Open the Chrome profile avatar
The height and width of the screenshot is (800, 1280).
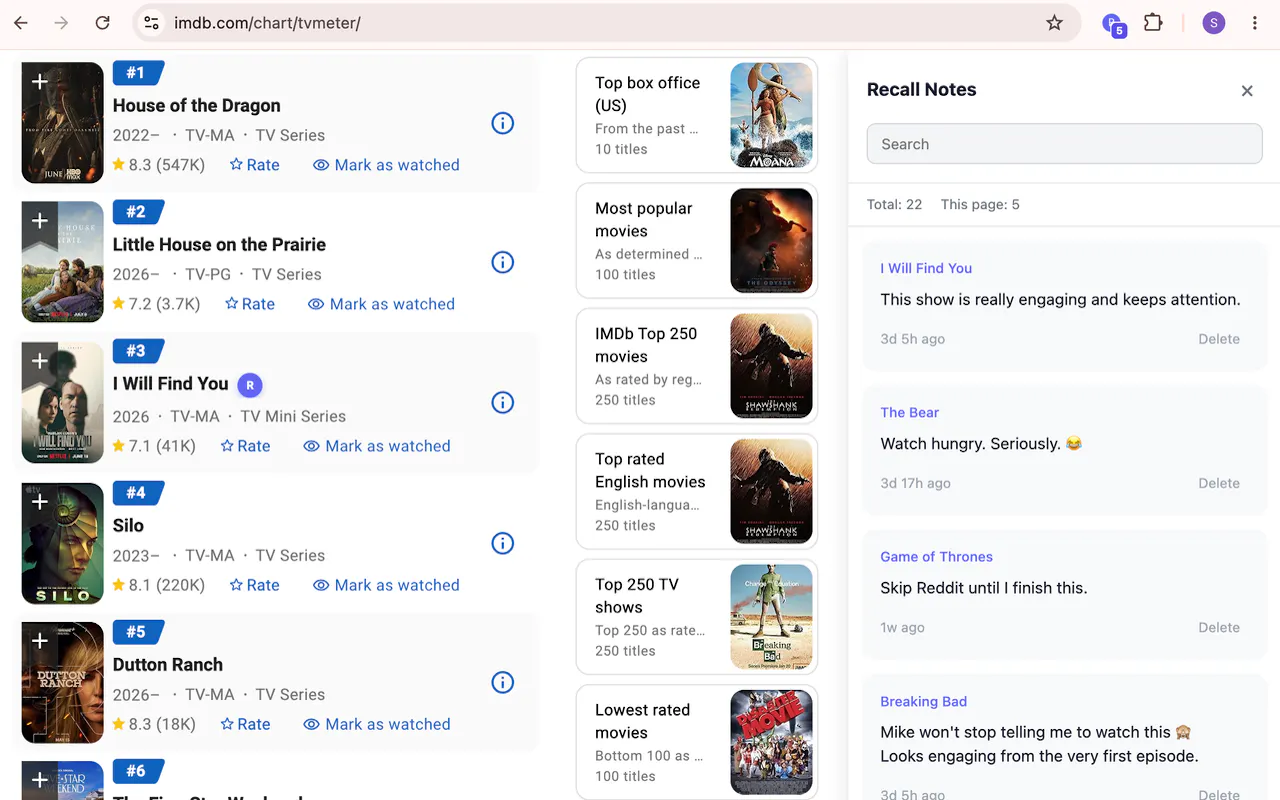[x=1214, y=23]
